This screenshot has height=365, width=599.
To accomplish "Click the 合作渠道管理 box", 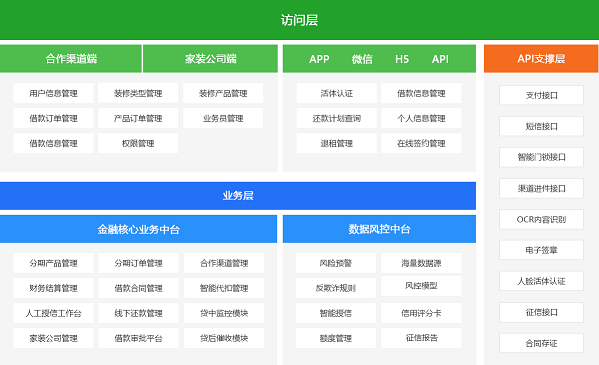I will pos(224,263).
